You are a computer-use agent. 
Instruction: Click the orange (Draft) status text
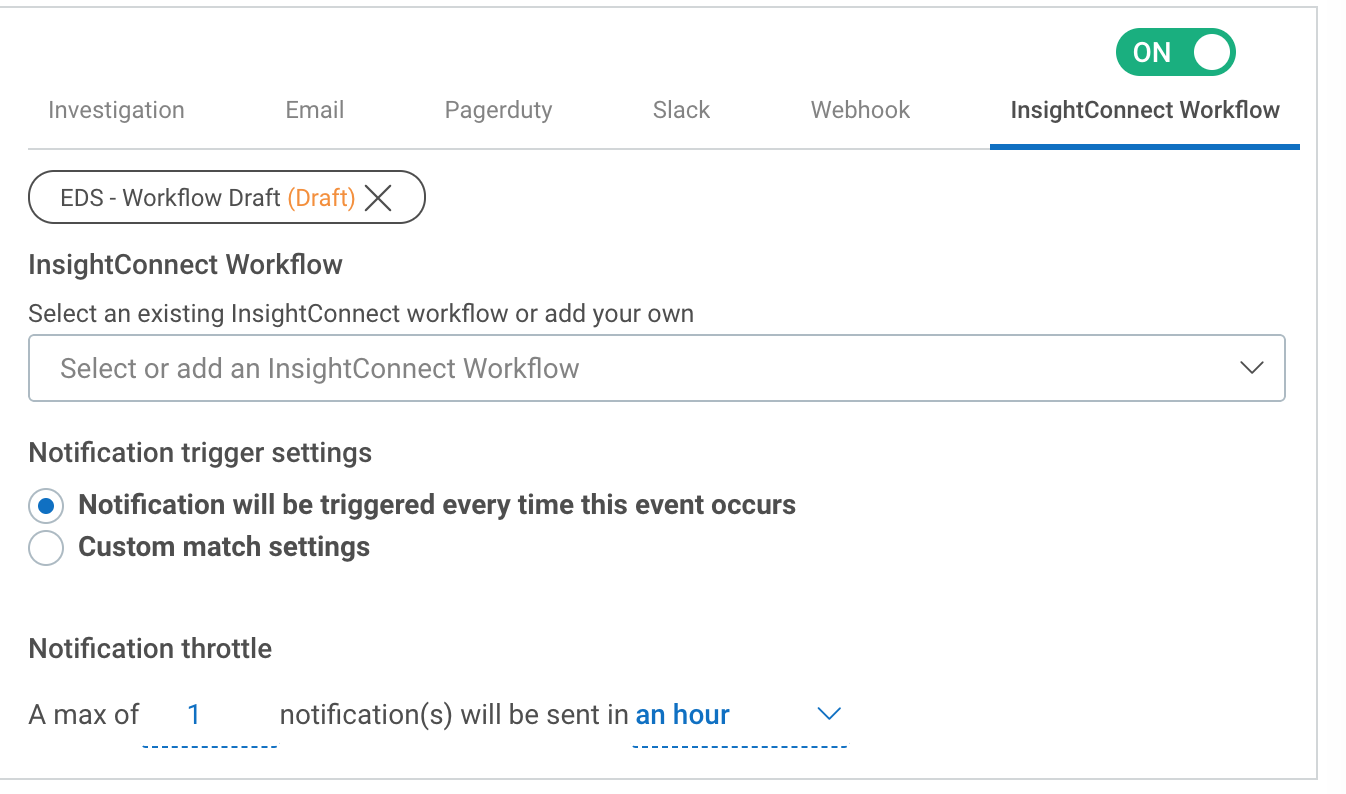(321, 198)
